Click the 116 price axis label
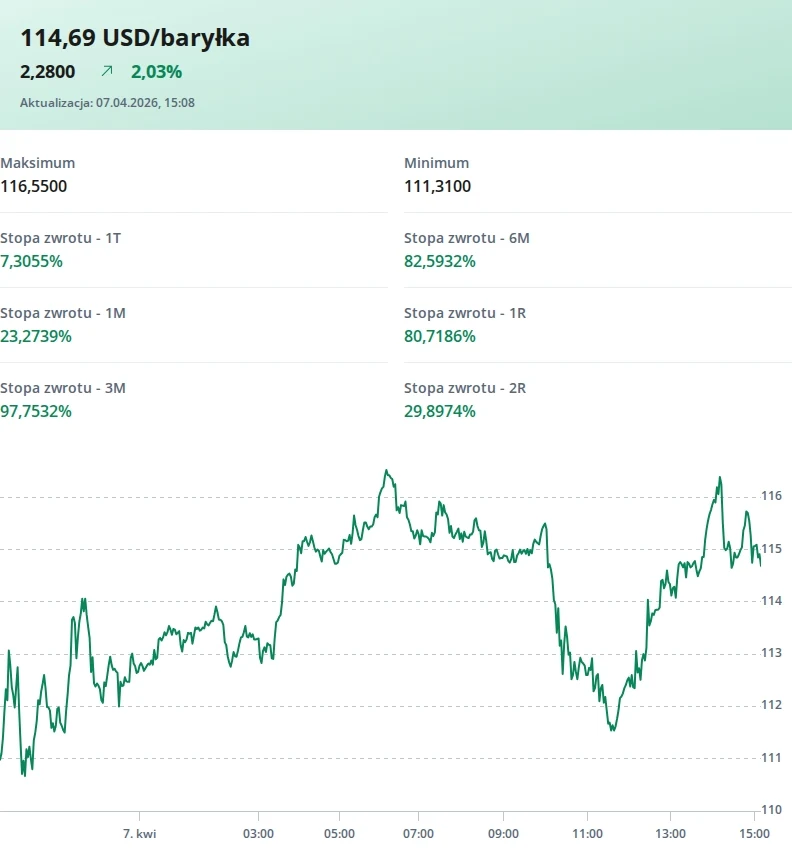 click(x=771, y=496)
